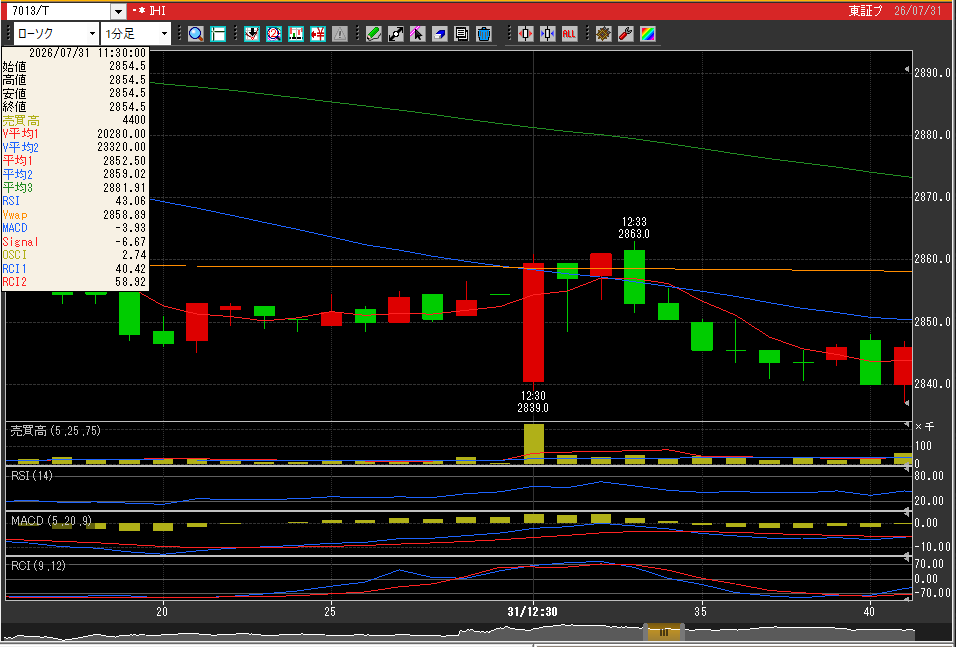Click the 安値 row in data box

pos(74,93)
